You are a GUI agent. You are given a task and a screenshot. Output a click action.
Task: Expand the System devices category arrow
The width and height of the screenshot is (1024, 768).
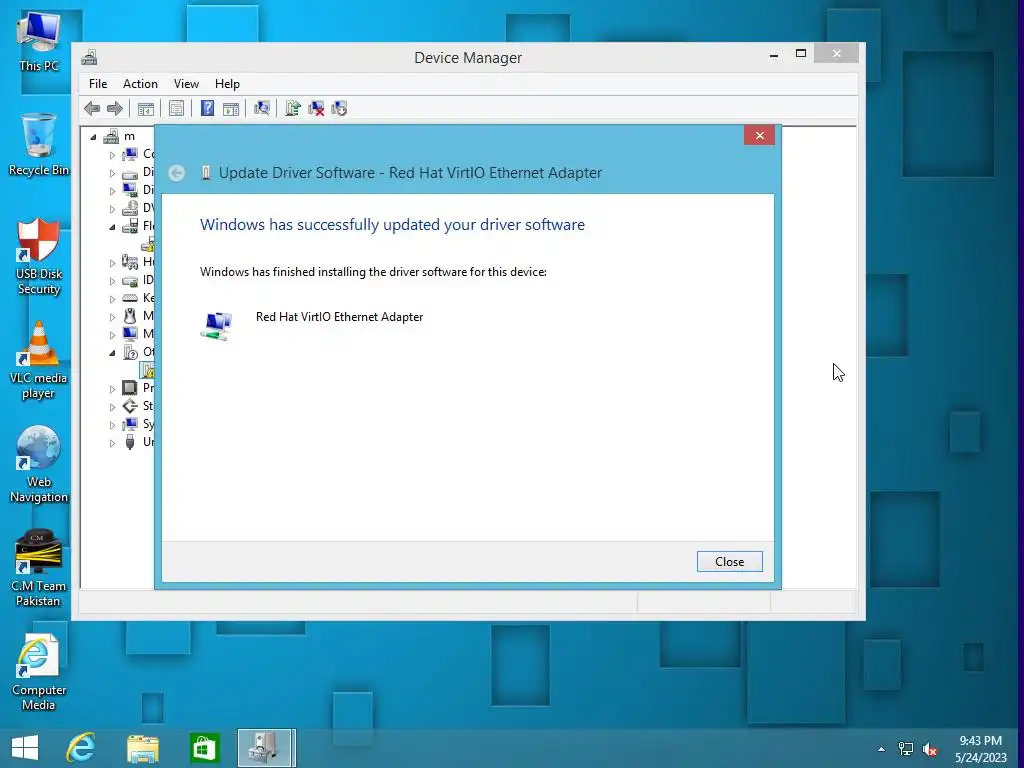pos(112,425)
